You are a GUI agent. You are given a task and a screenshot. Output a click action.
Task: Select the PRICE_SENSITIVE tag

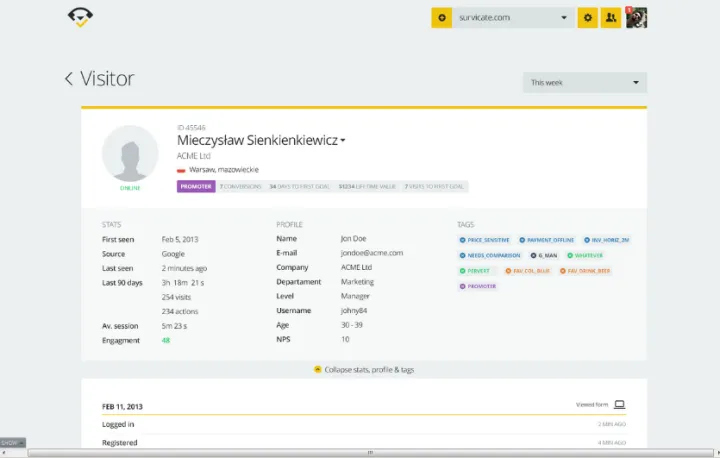(485, 240)
